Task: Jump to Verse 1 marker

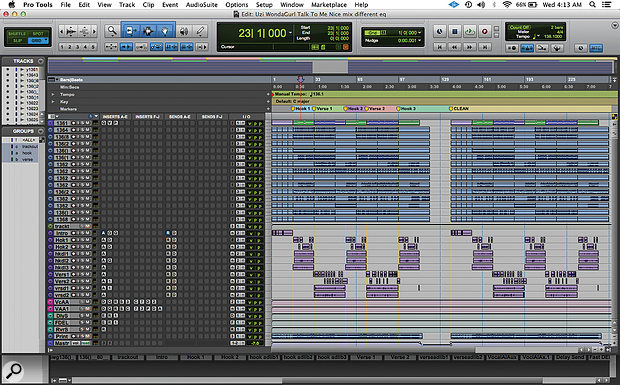Action: tap(314, 108)
